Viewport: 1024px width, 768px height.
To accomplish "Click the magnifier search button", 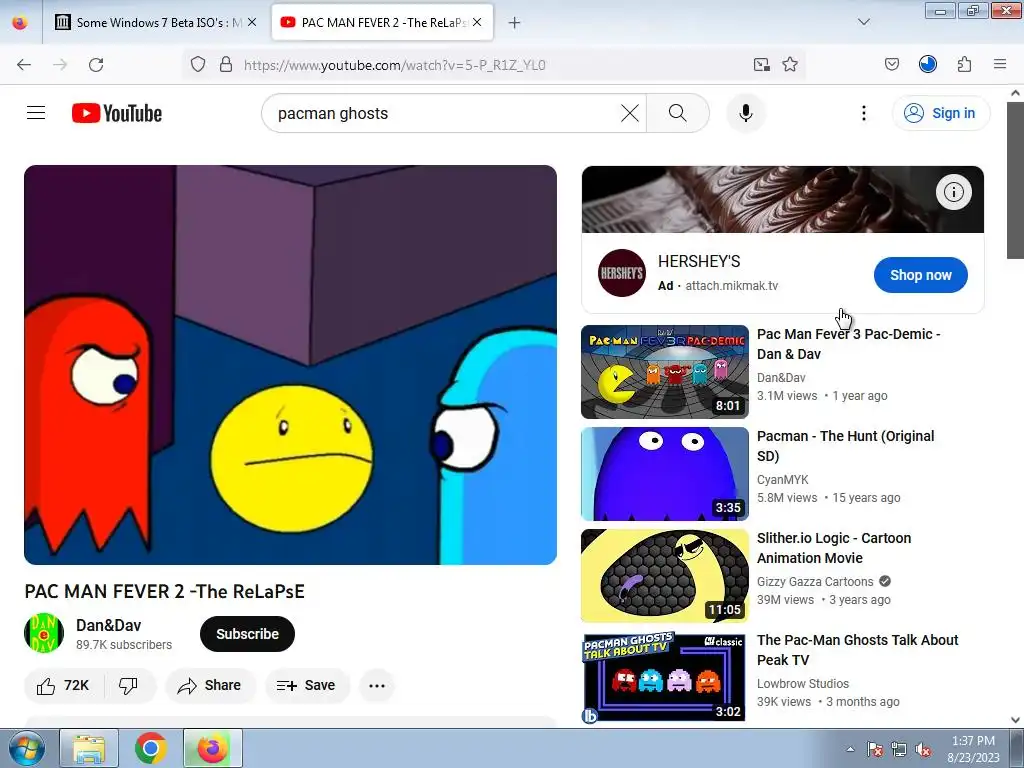I will pos(678,113).
